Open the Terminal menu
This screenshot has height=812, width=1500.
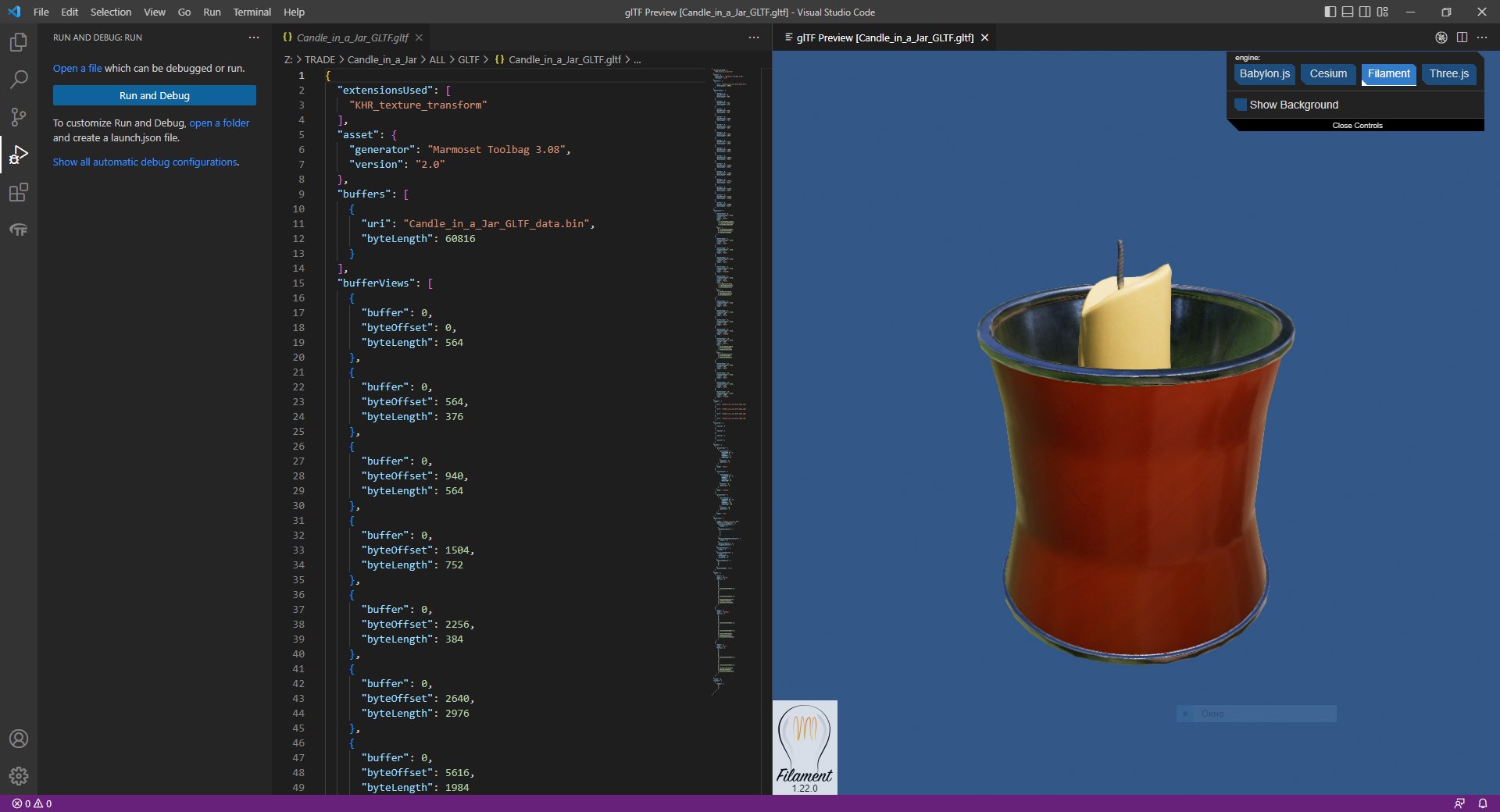click(x=252, y=12)
